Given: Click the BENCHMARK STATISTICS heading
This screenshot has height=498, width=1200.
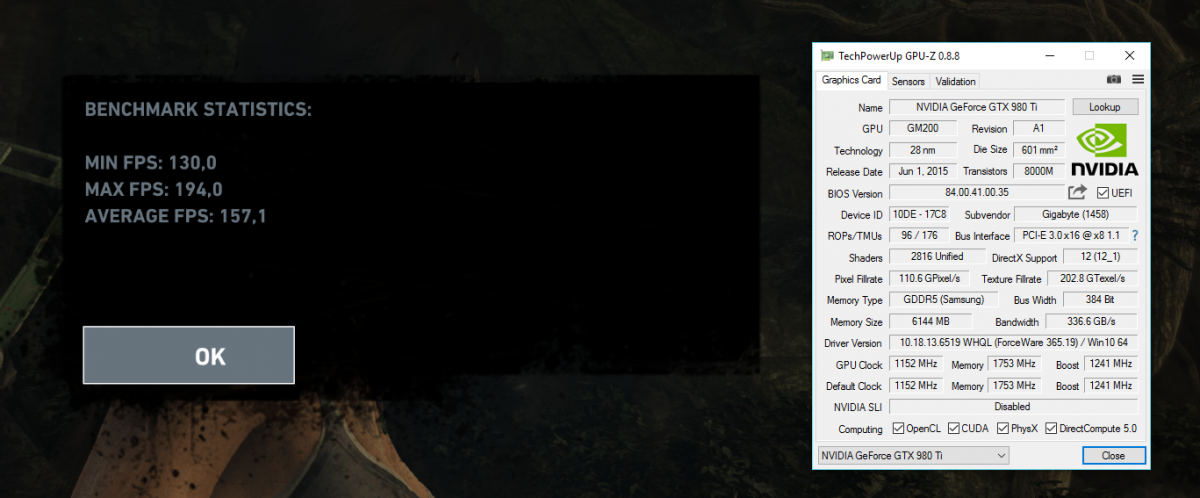Looking at the screenshot, I should [198, 109].
